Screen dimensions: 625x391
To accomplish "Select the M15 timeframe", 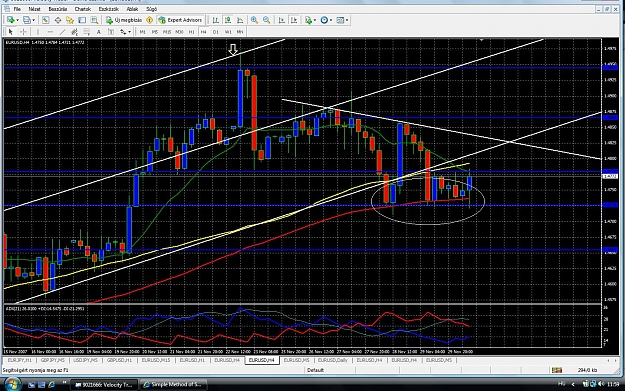I will click(x=167, y=31).
